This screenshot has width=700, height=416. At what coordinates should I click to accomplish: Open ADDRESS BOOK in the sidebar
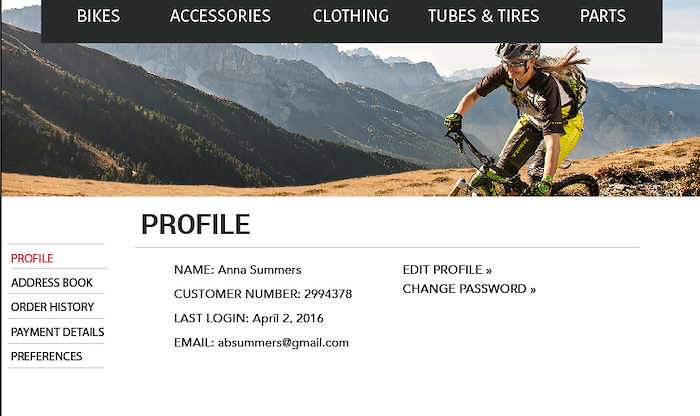tap(52, 283)
